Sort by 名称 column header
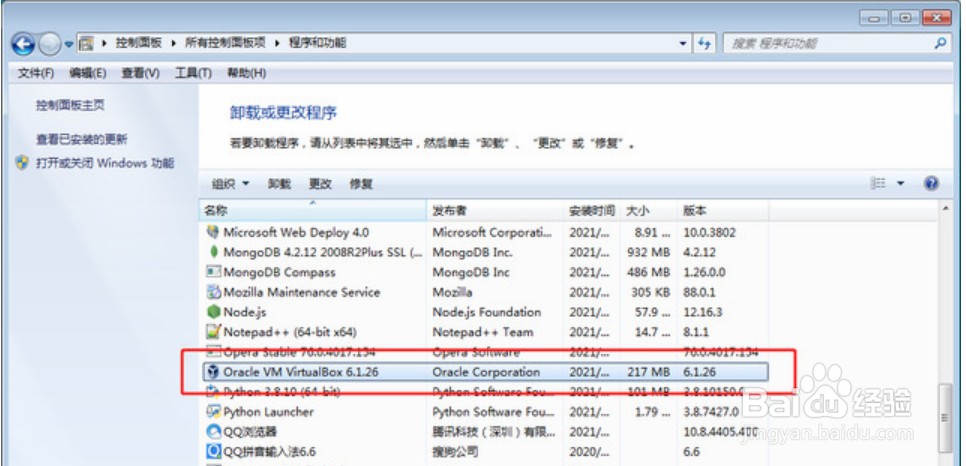This screenshot has width=966, height=466. [313, 211]
